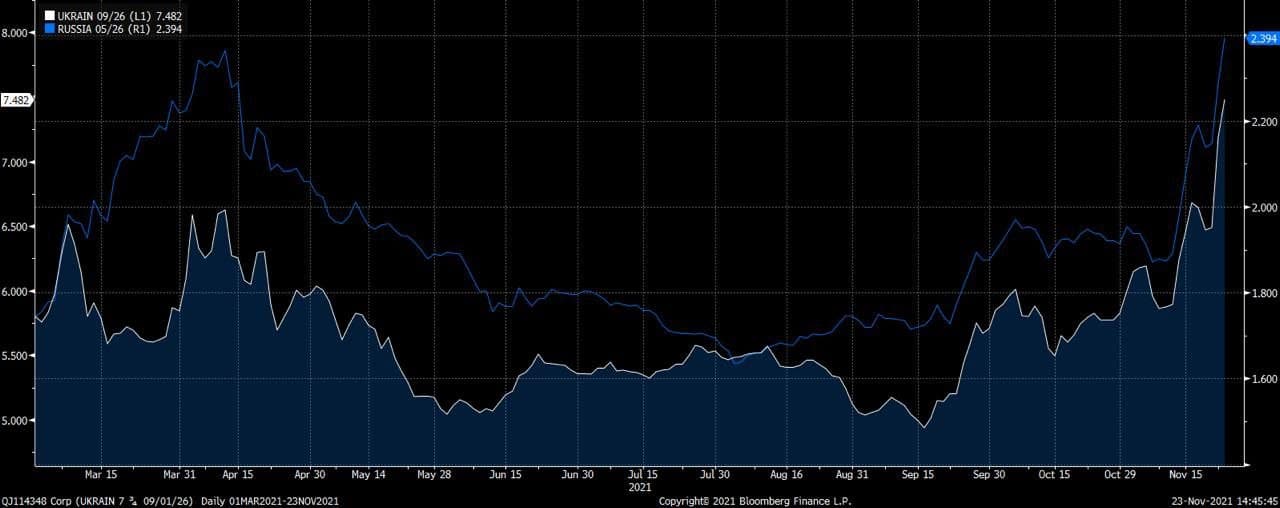Click the blue RUSSIA legend color swatch

click(51, 30)
